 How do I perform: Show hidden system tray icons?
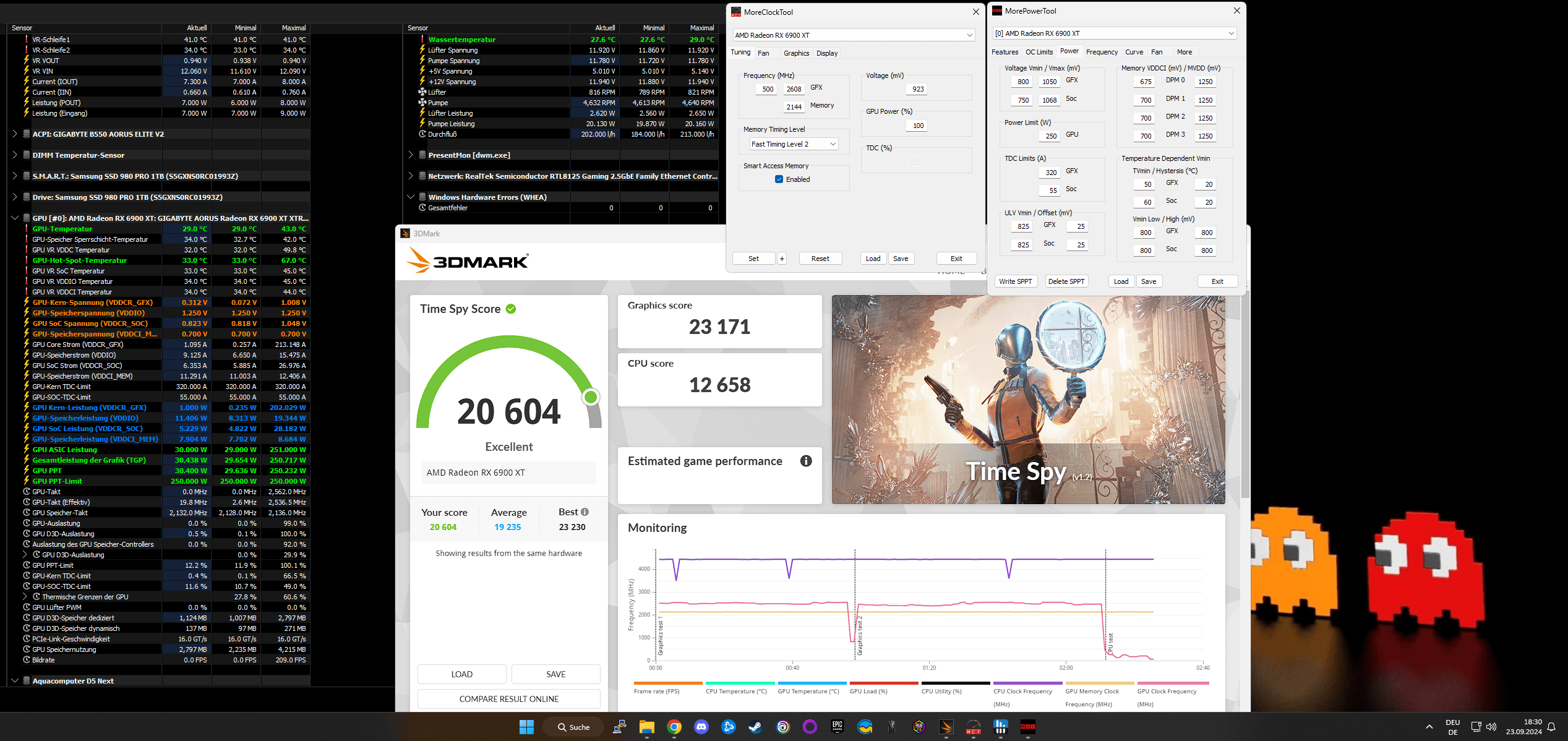coord(1429,727)
